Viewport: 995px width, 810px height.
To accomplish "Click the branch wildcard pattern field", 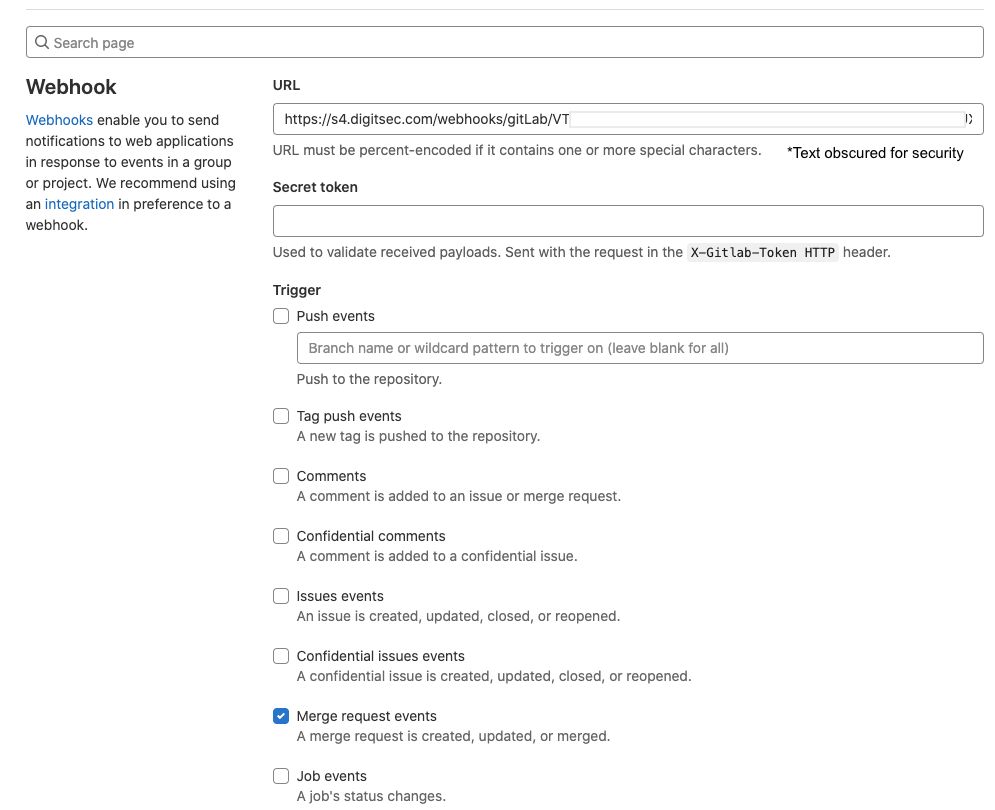I will pyautogui.click(x=640, y=348).
